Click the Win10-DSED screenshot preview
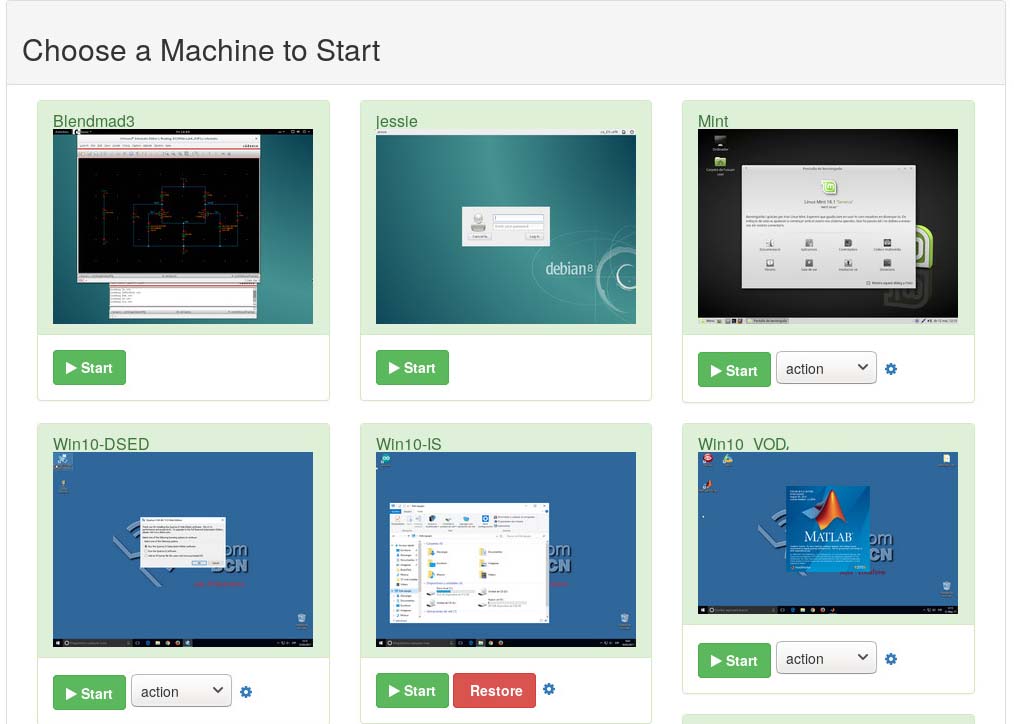 pyautogui.click(x=183, y=548)
